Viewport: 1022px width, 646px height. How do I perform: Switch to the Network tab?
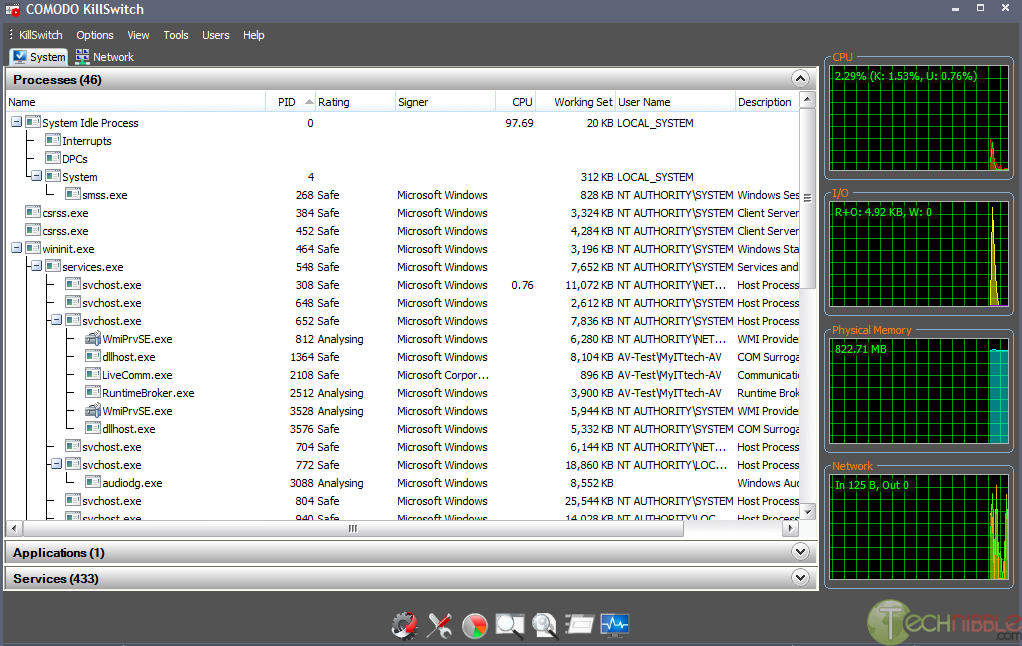pyautogui.click(x=104, y=57)
